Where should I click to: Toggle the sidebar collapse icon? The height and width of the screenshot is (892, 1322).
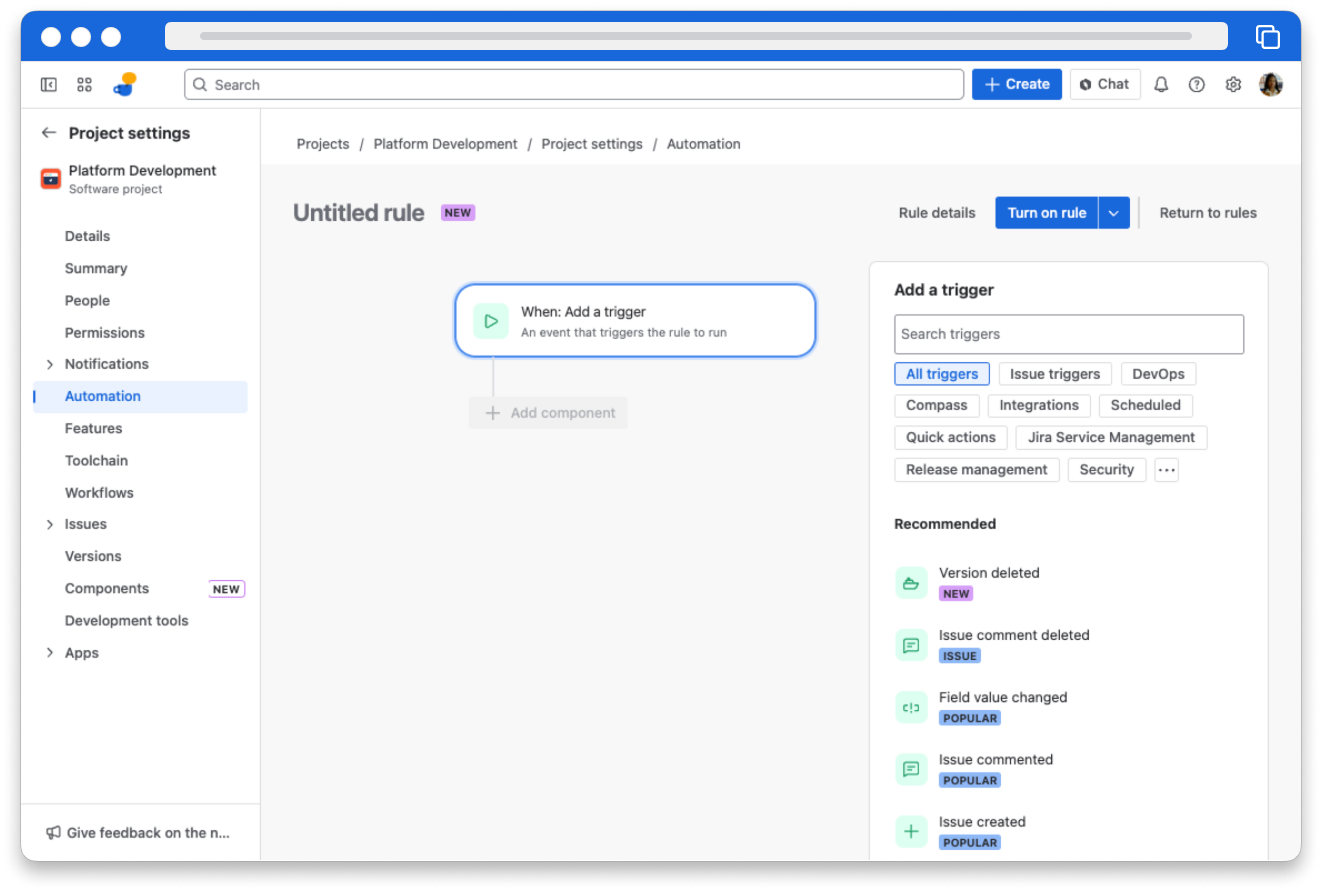[48, 85]
